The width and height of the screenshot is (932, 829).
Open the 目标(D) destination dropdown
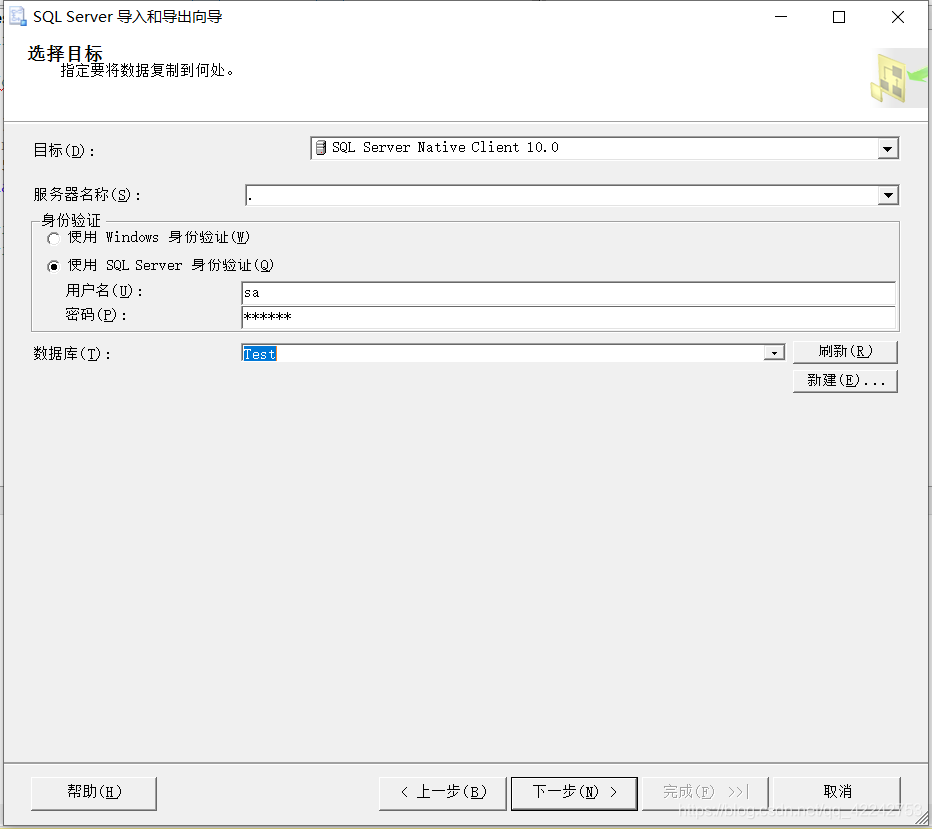(887, 147)
